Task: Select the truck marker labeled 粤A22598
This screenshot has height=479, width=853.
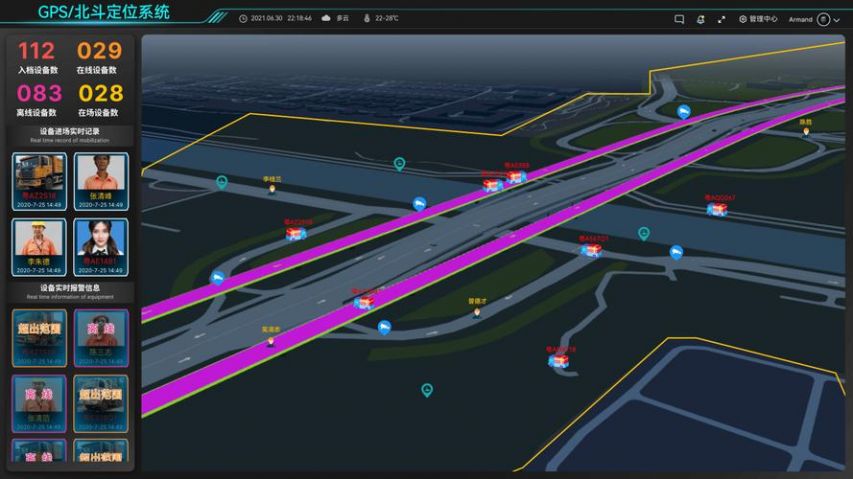Action: 296,234
